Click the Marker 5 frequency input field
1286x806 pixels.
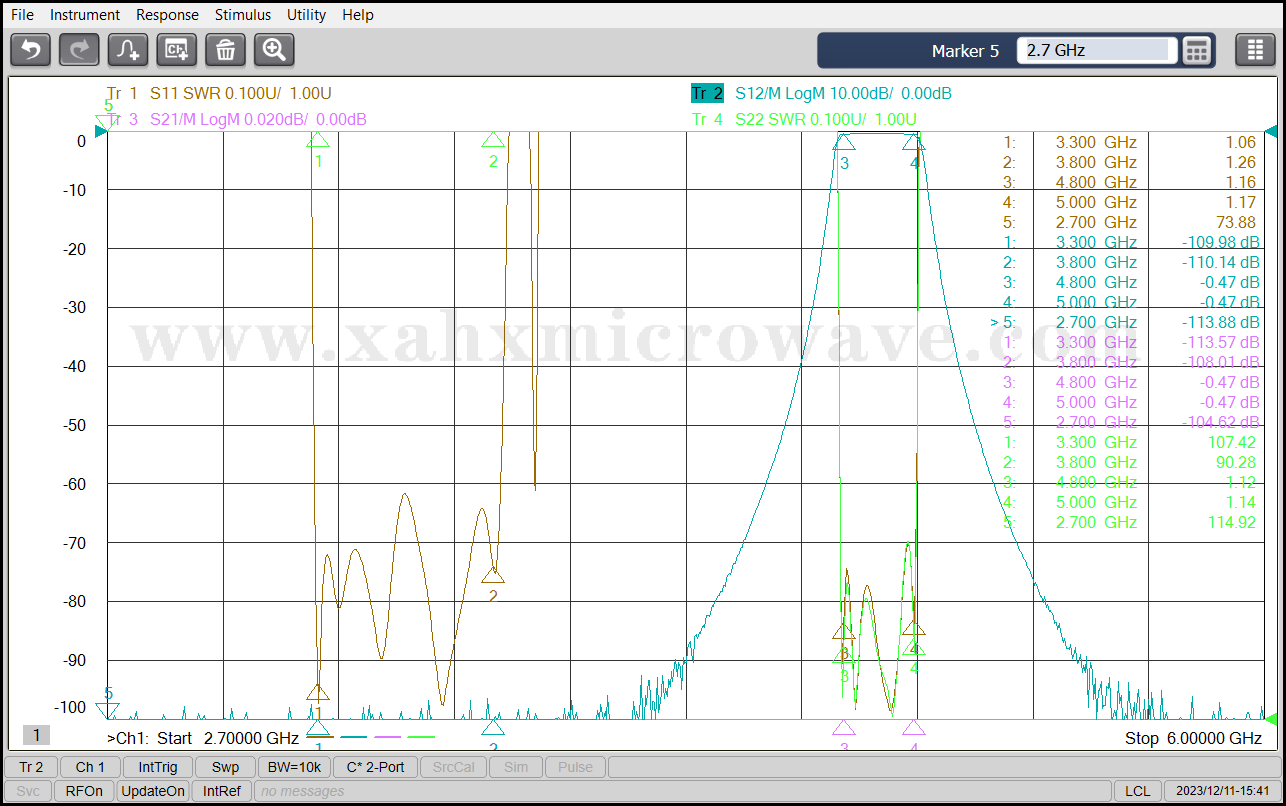pos(1096,50)
